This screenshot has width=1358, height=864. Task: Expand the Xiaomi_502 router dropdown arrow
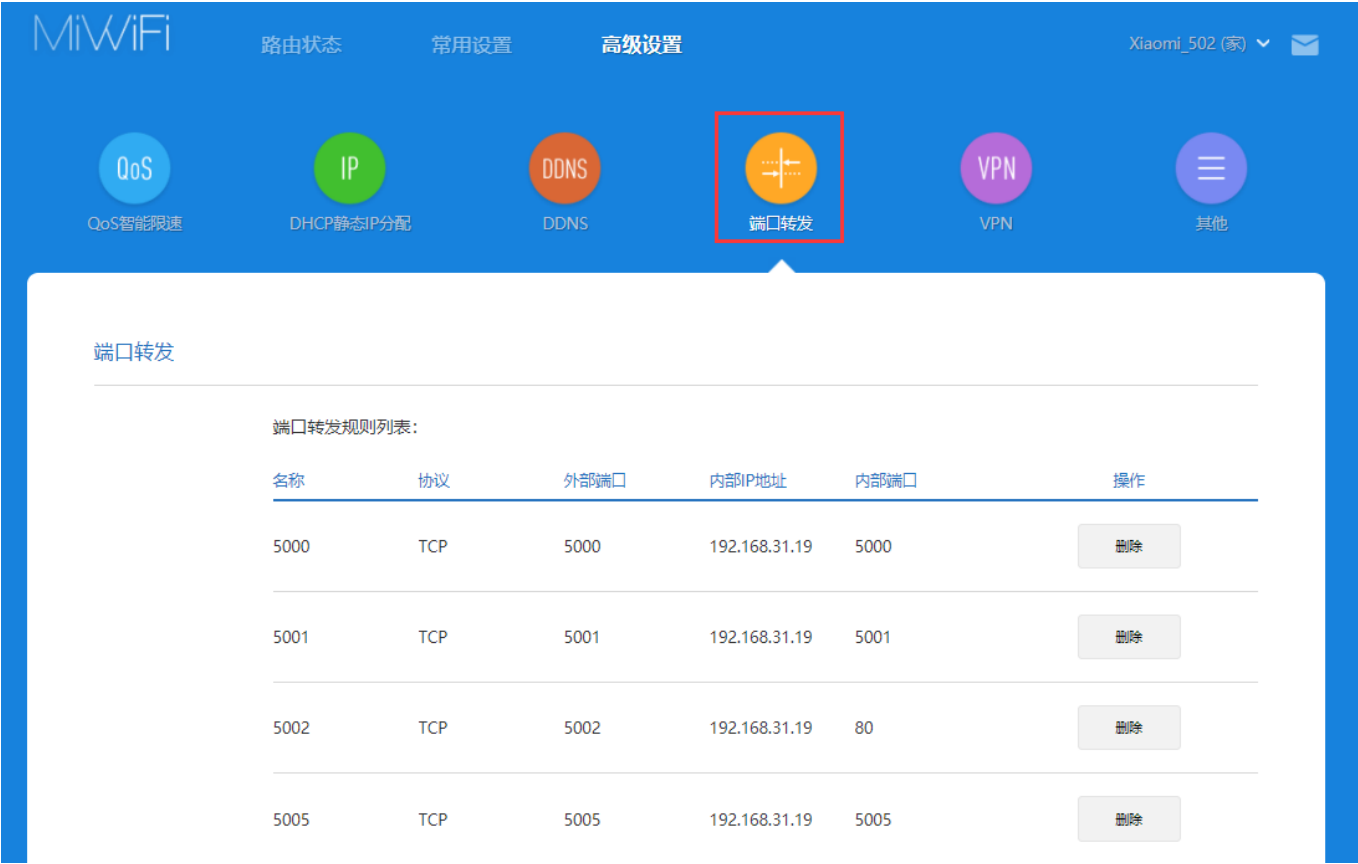1263,44
